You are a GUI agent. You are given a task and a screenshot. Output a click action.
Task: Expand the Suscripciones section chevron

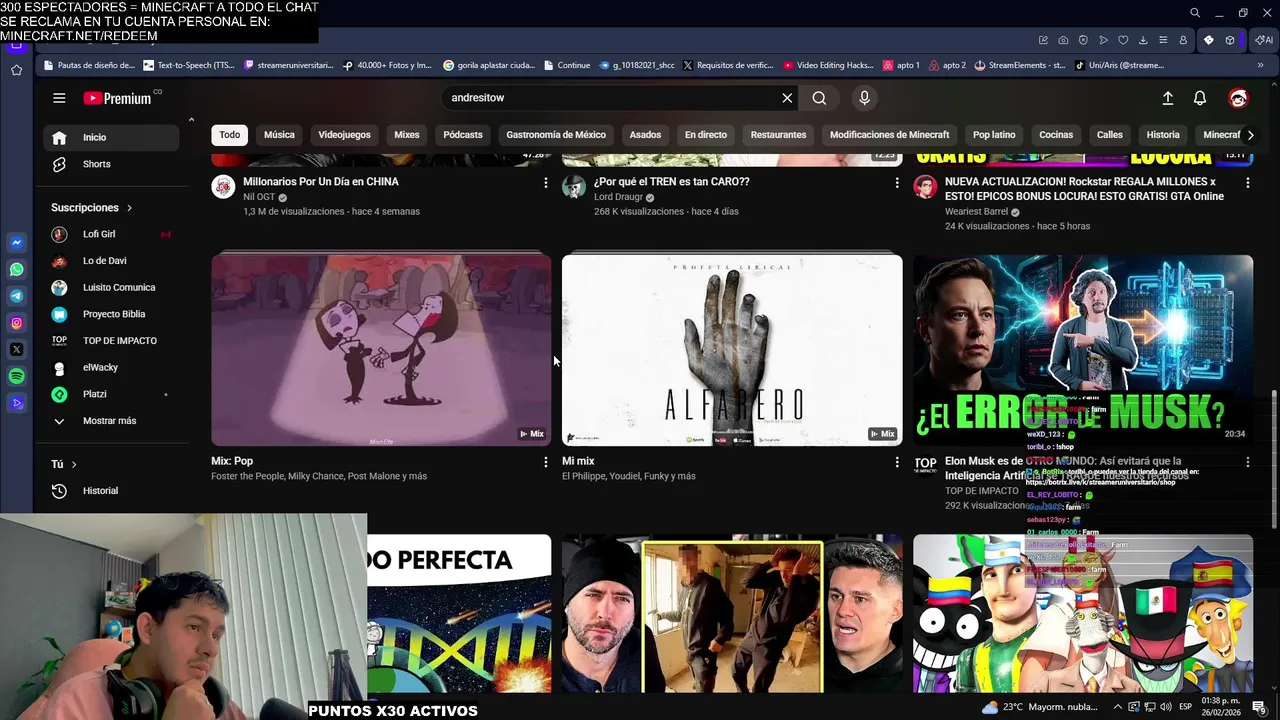click(129, 208)
